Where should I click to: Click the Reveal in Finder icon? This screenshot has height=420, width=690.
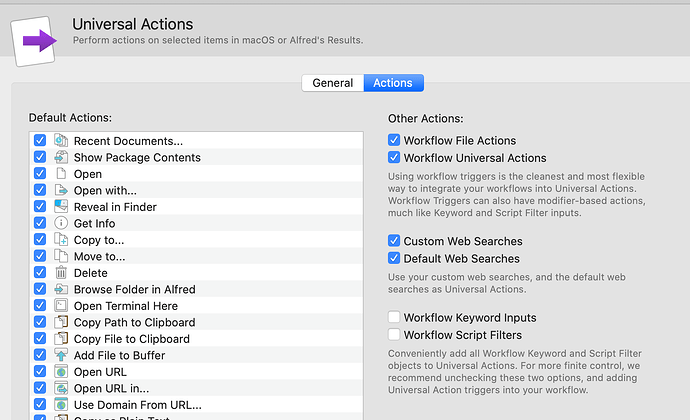tap(61, 206)
